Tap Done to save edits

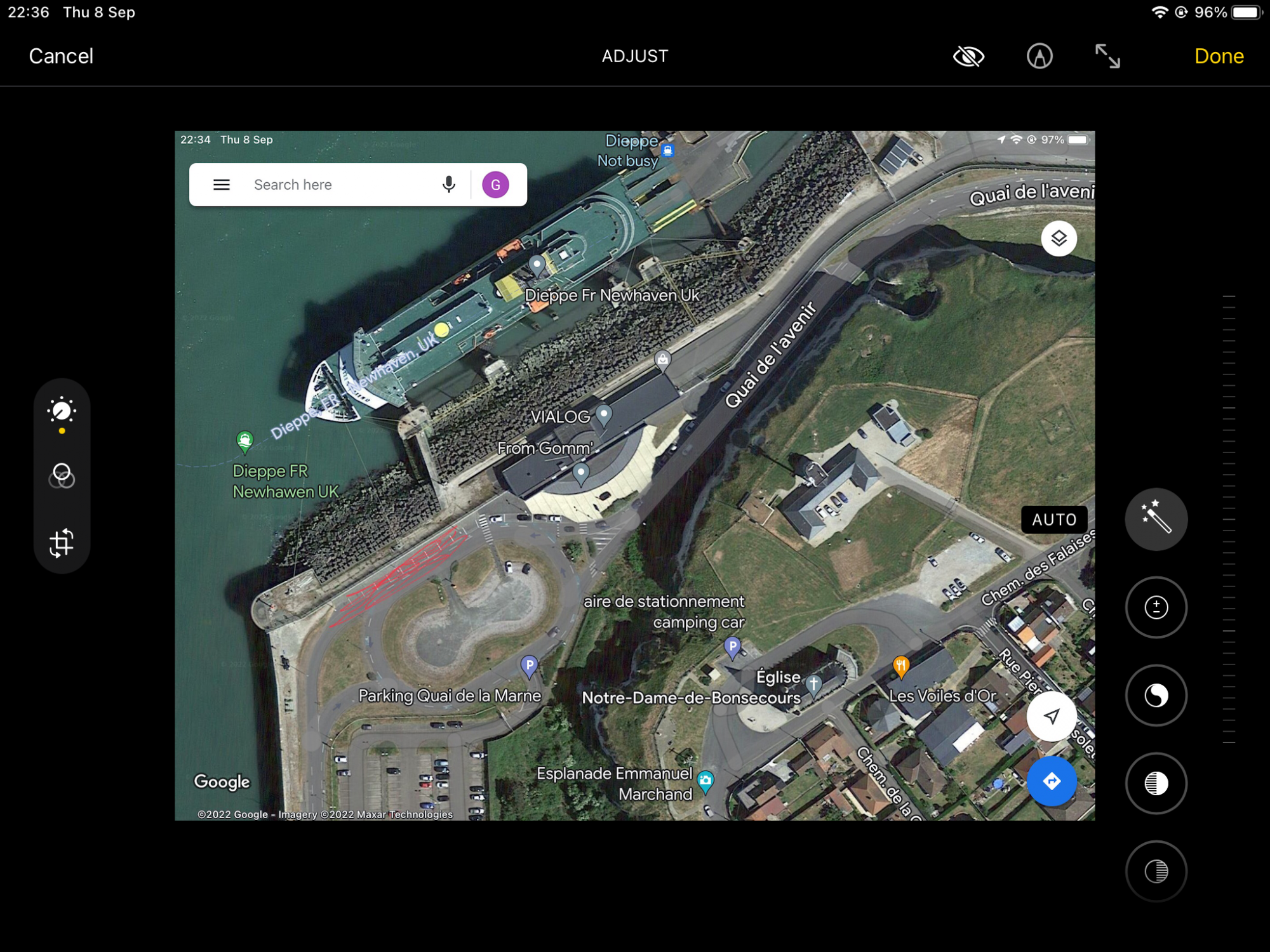point(1219,56)
